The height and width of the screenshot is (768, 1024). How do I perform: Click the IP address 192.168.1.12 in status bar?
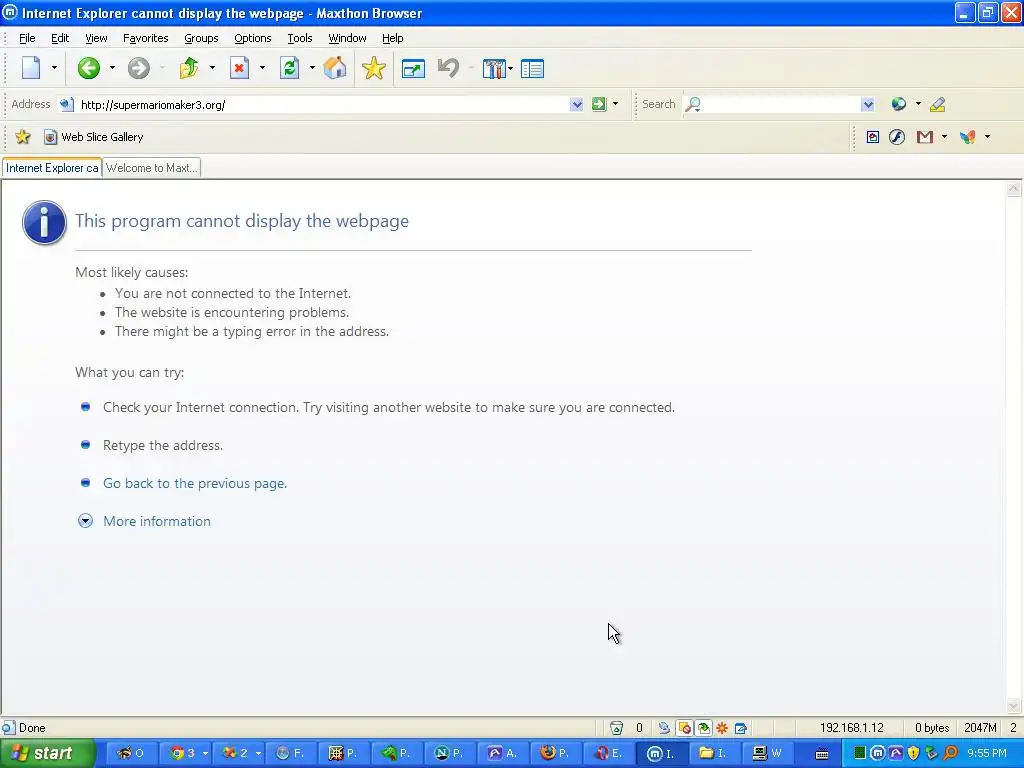(x=851, y=728)
